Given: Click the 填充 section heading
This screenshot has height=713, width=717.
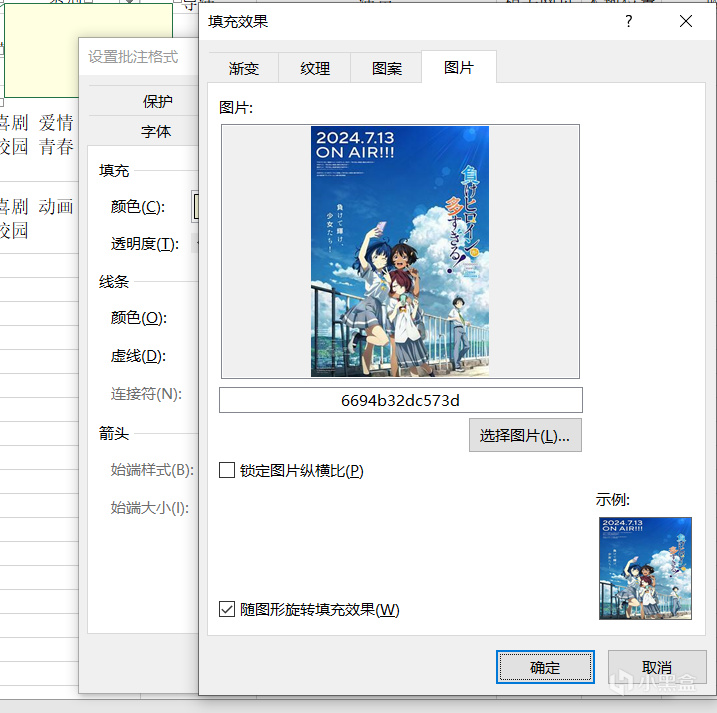Looking at the screenshot, I should pyautogui.click(x=114, y=171).
